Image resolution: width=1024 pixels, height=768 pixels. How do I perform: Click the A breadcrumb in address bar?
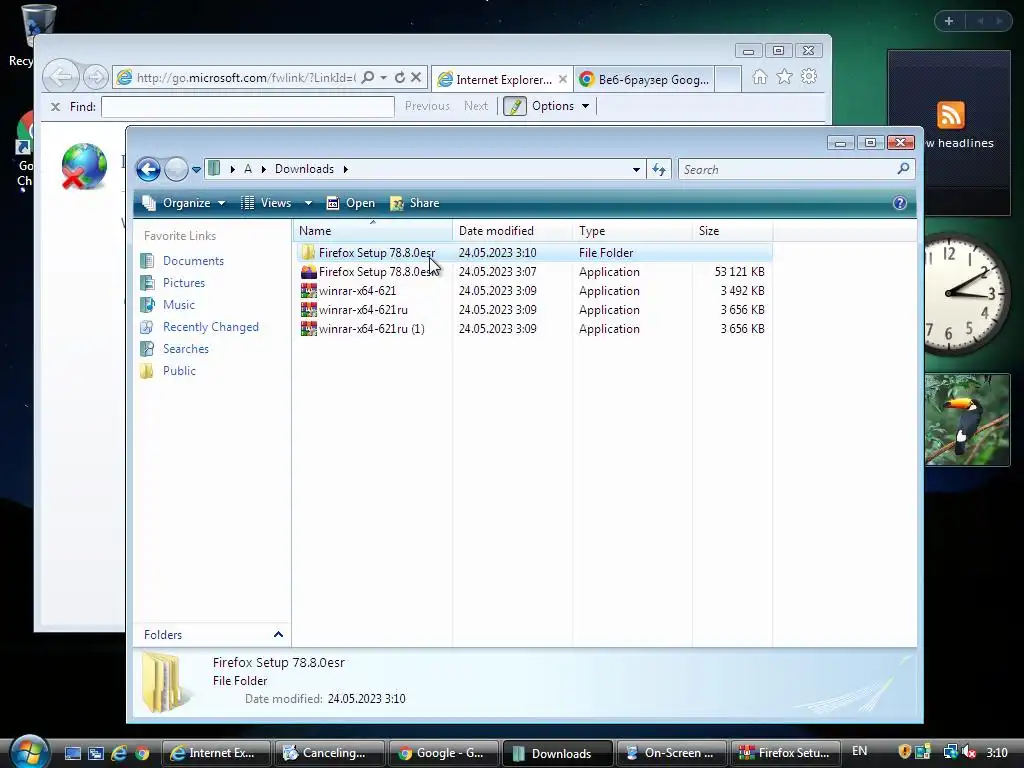pos(248,169)
